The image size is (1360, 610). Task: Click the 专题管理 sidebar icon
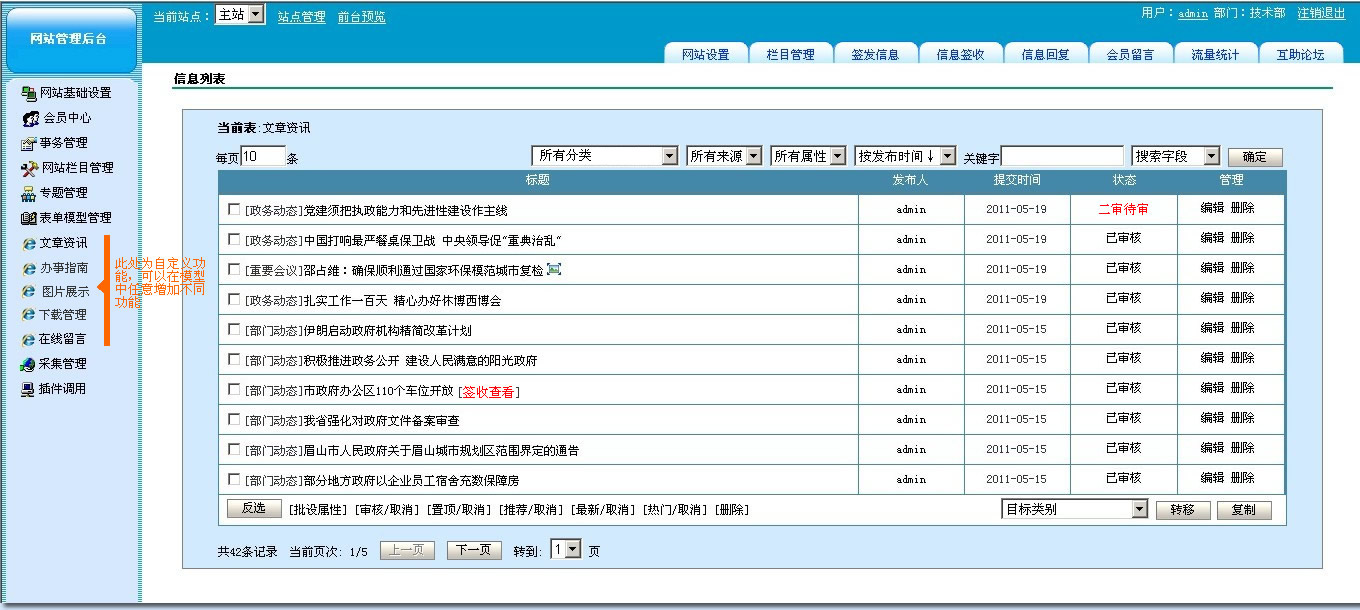coord(28,193)
